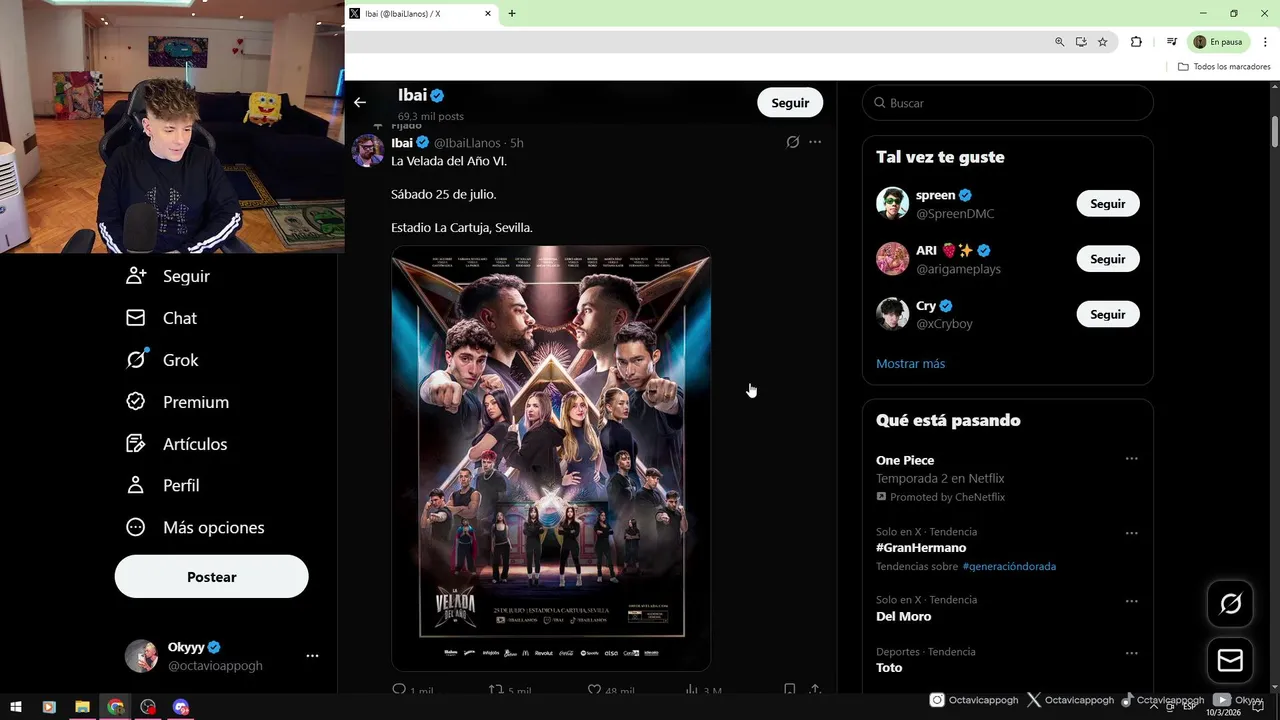Open options for the Del Moro trend
1280x720 pixels.
(x=1132, y=601)
